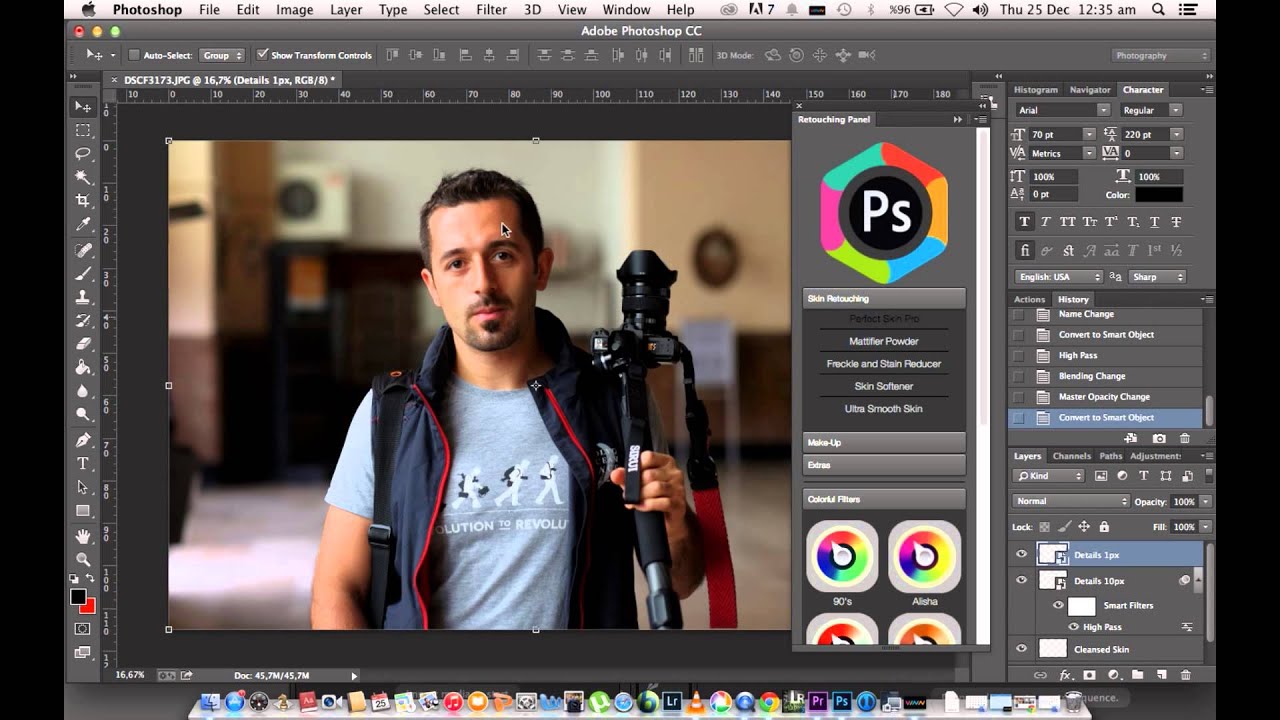
Task: Select the Eyedropper tool
Action: 83,224
